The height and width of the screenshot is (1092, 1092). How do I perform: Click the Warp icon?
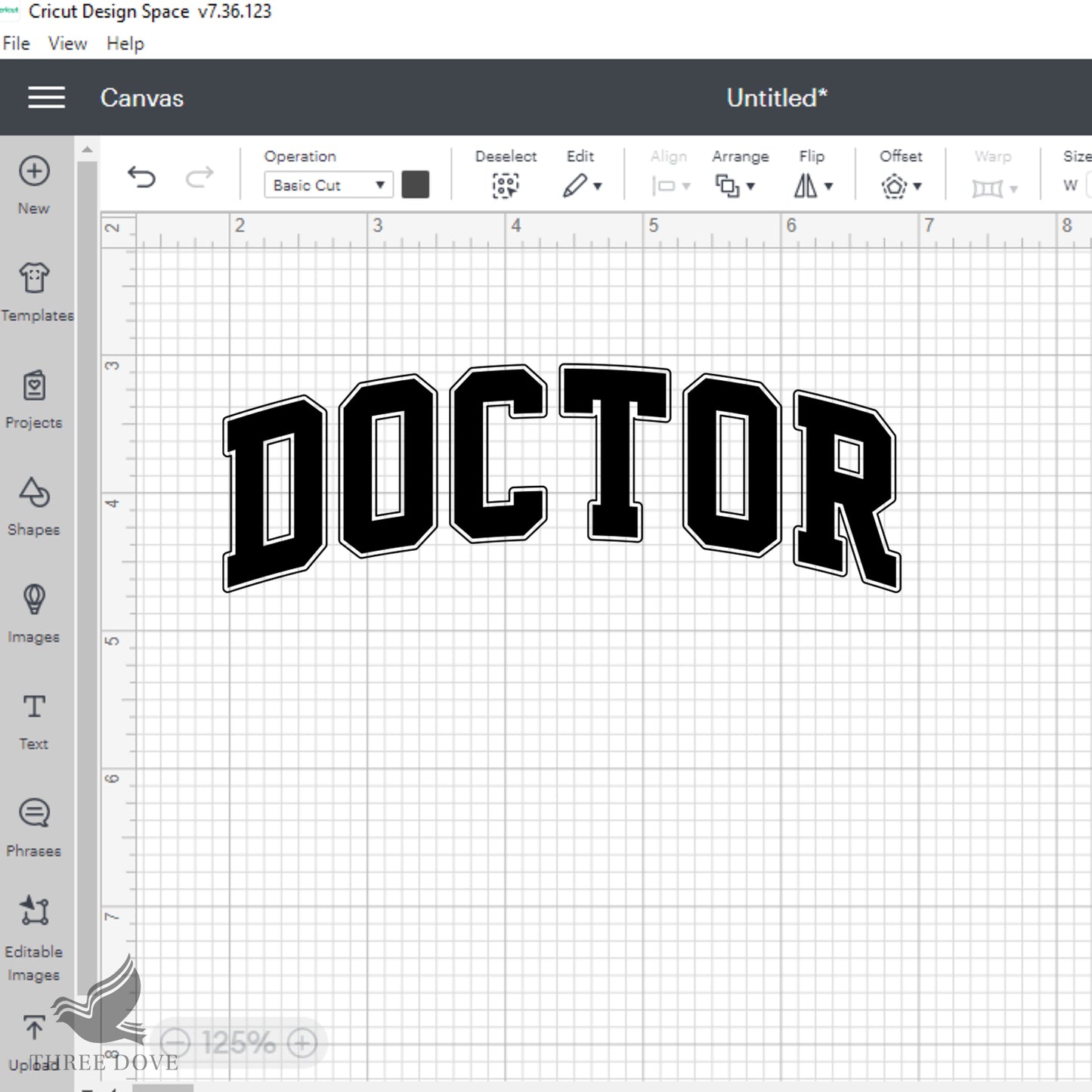click(987, 187)
